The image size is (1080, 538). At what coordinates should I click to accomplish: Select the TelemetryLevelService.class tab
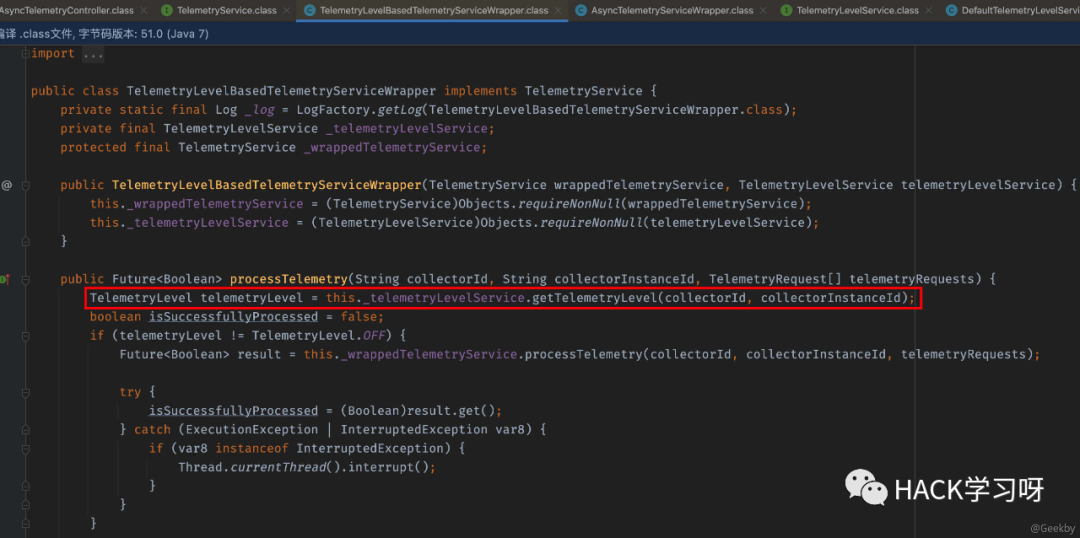tap(857, 10)
